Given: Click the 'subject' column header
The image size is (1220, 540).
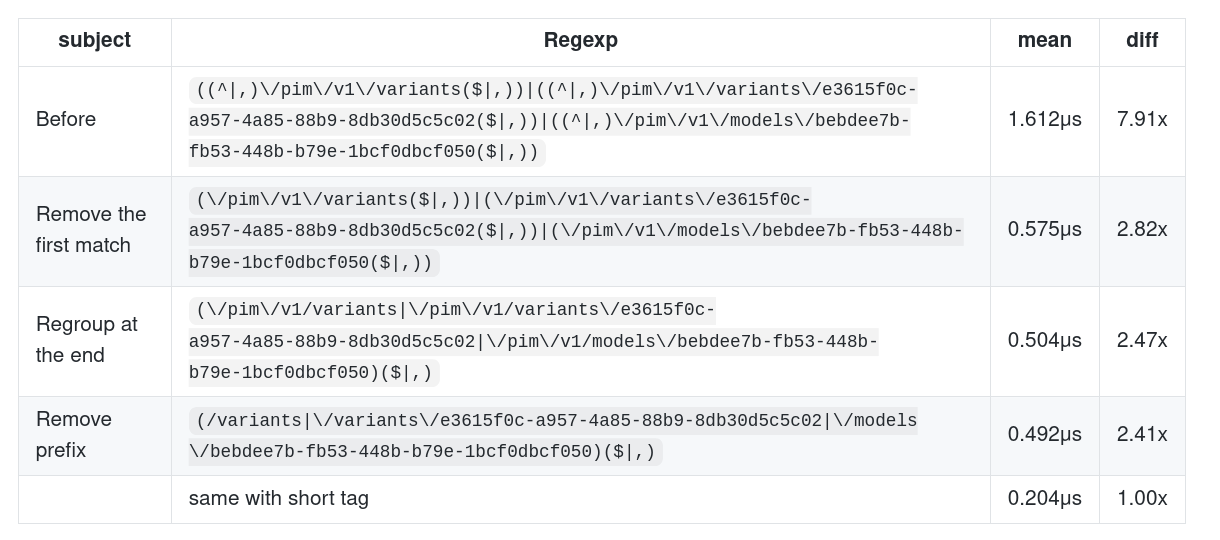Looking at the screenshot, I should coord(95,41).
